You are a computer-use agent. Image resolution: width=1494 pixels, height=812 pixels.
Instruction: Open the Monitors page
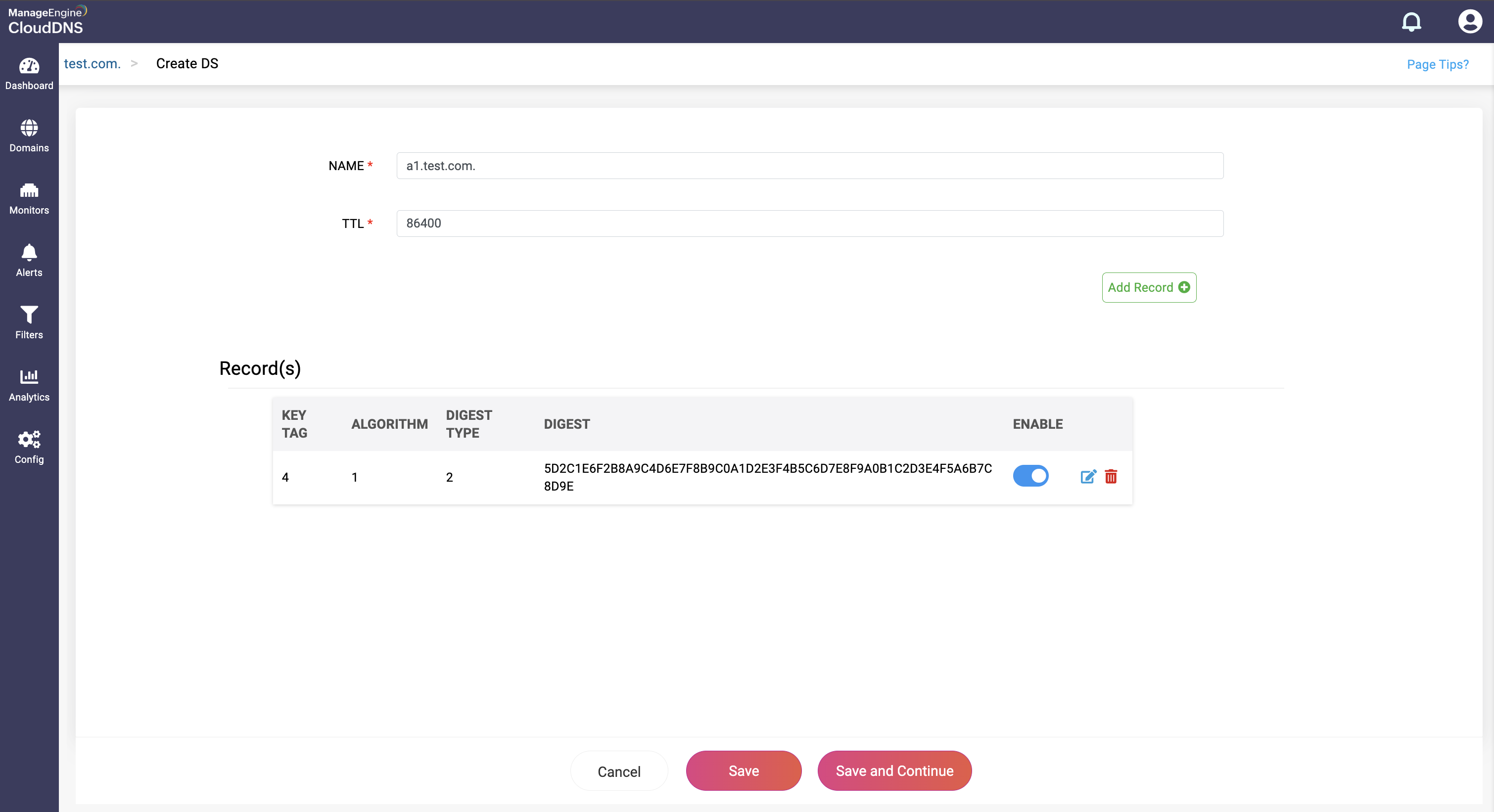pos(29,198)
